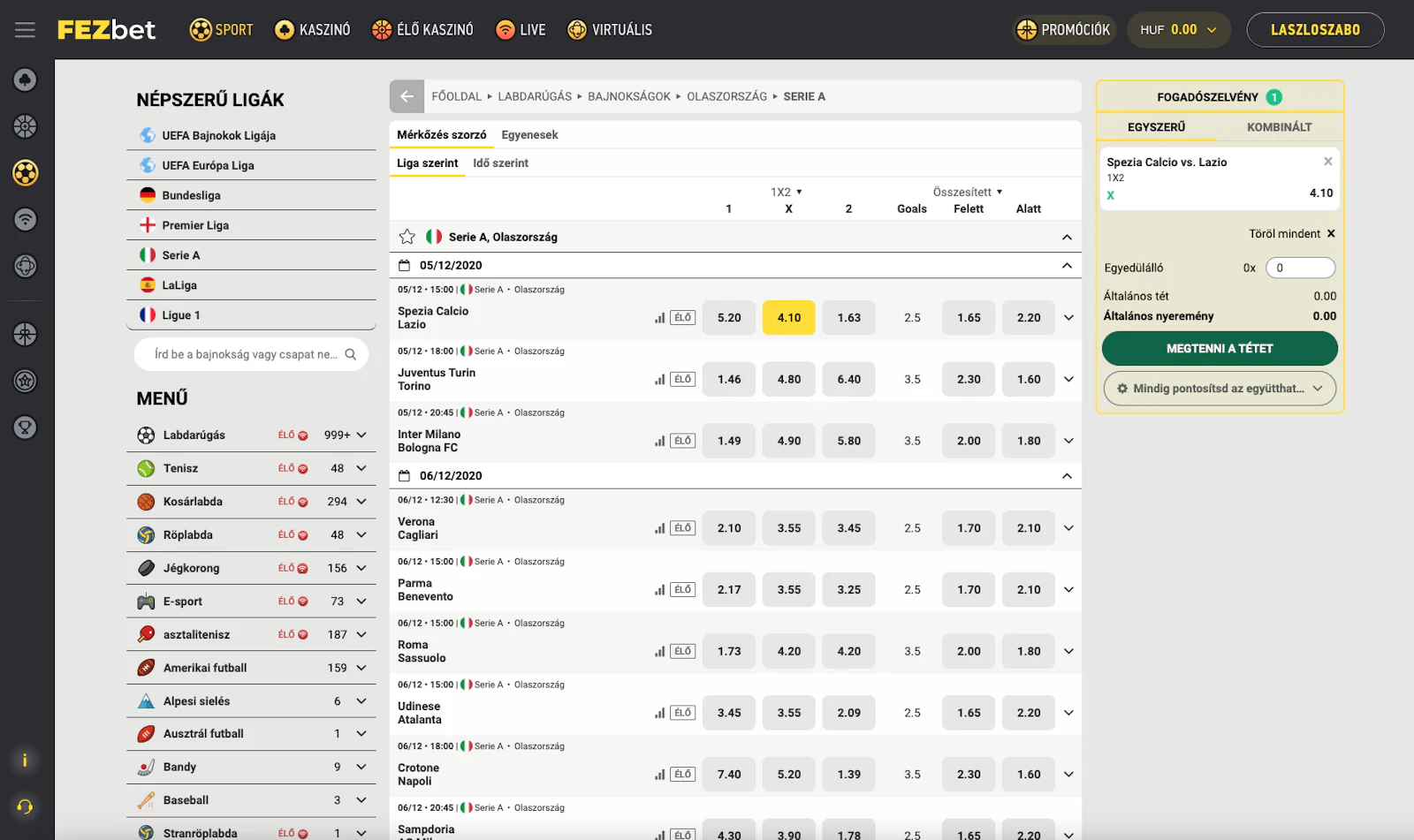Screen dimensions: 1414x840
Task: Click the stake amount input field
Action: click(1299, 268)
